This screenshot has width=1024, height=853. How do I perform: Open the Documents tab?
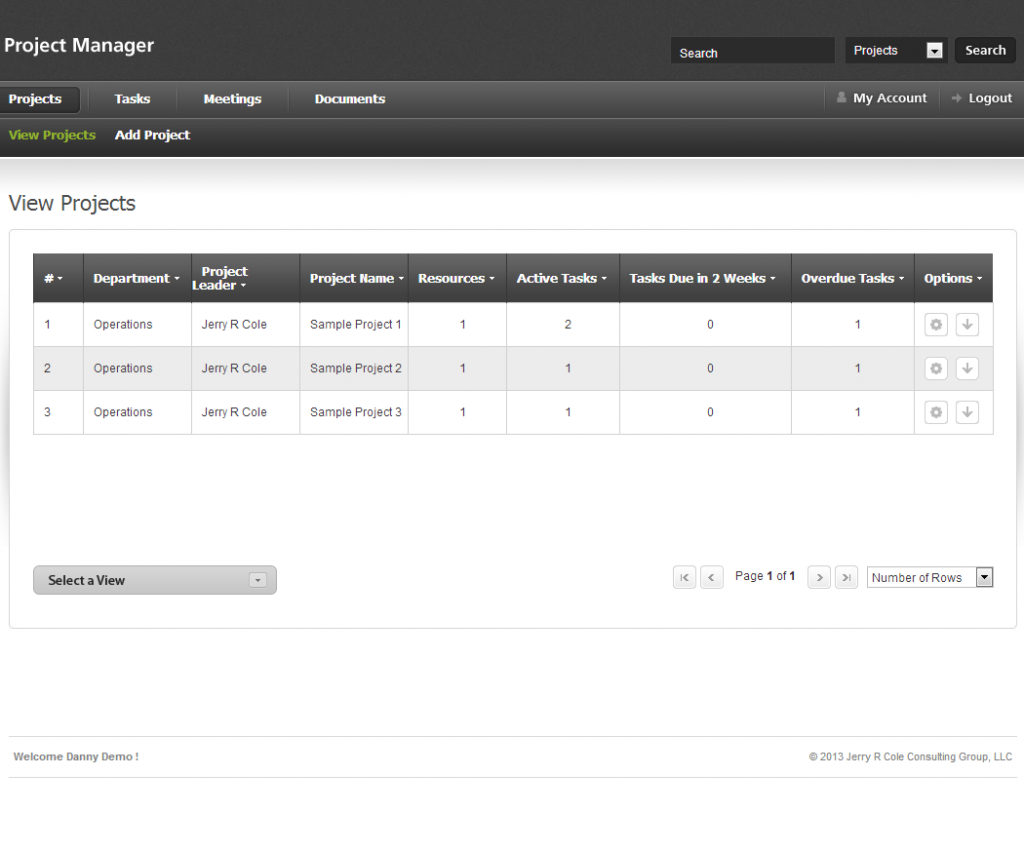(349, 99)
